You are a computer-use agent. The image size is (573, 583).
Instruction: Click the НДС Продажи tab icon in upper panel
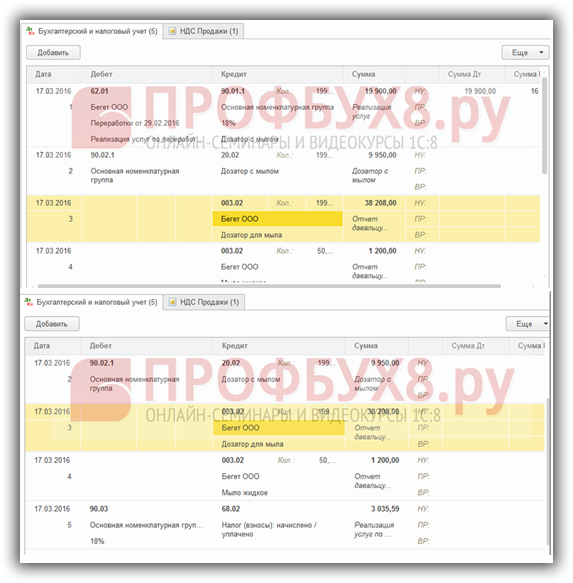[x=172, y=31]
